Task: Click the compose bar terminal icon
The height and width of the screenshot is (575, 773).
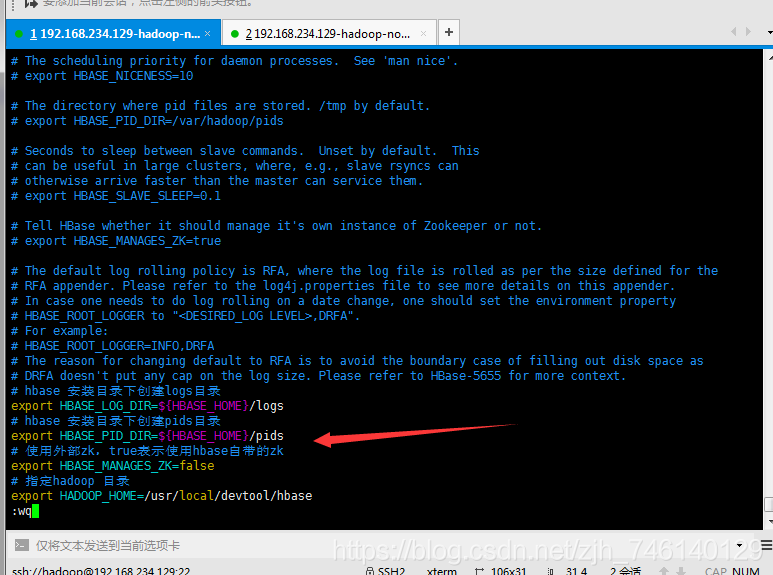Action: click(22, 545)
